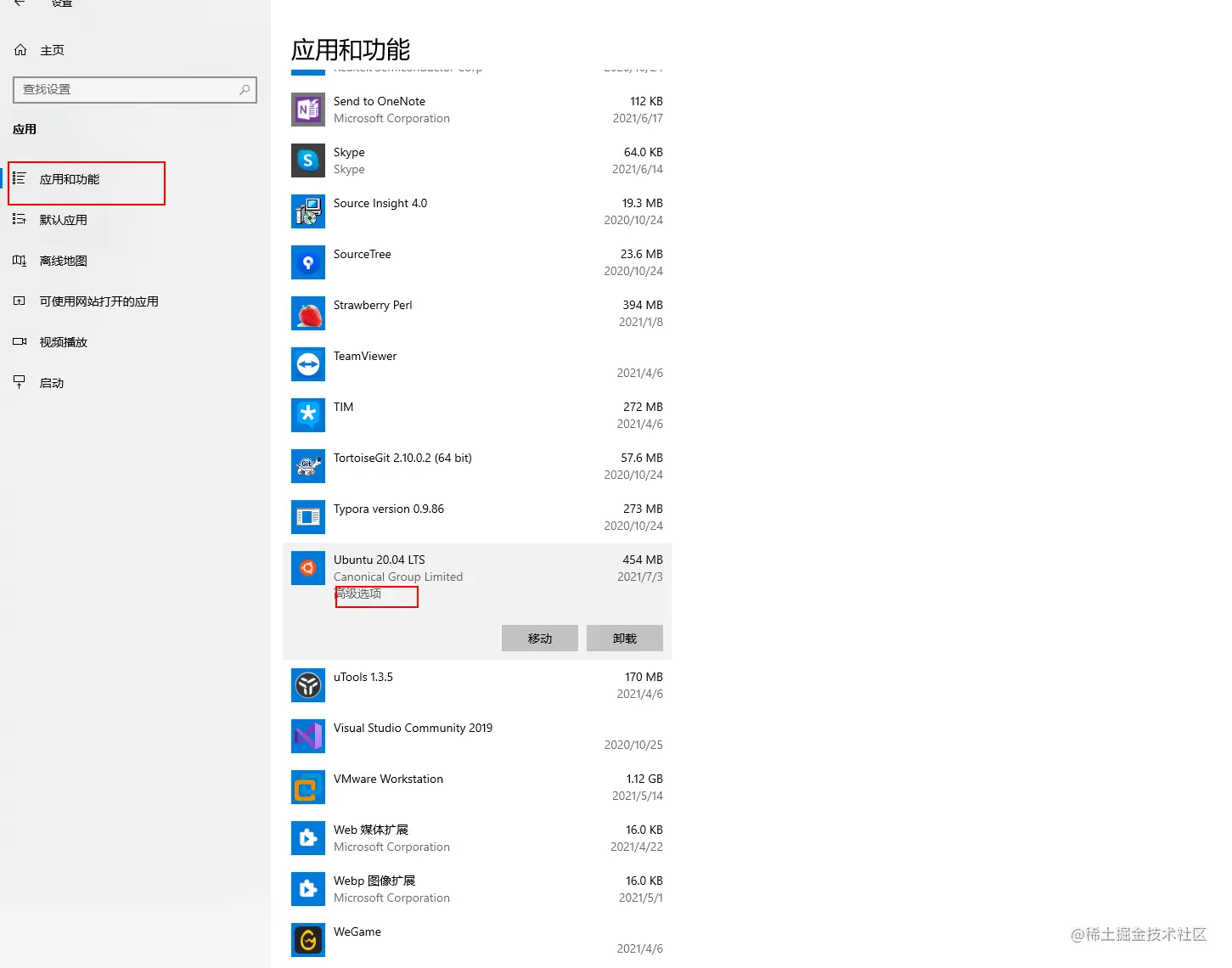The height and width of the screenshot is (968, 1232).
Task: Open 可使用网站打开的应用 page
Action: click(135, 301)
